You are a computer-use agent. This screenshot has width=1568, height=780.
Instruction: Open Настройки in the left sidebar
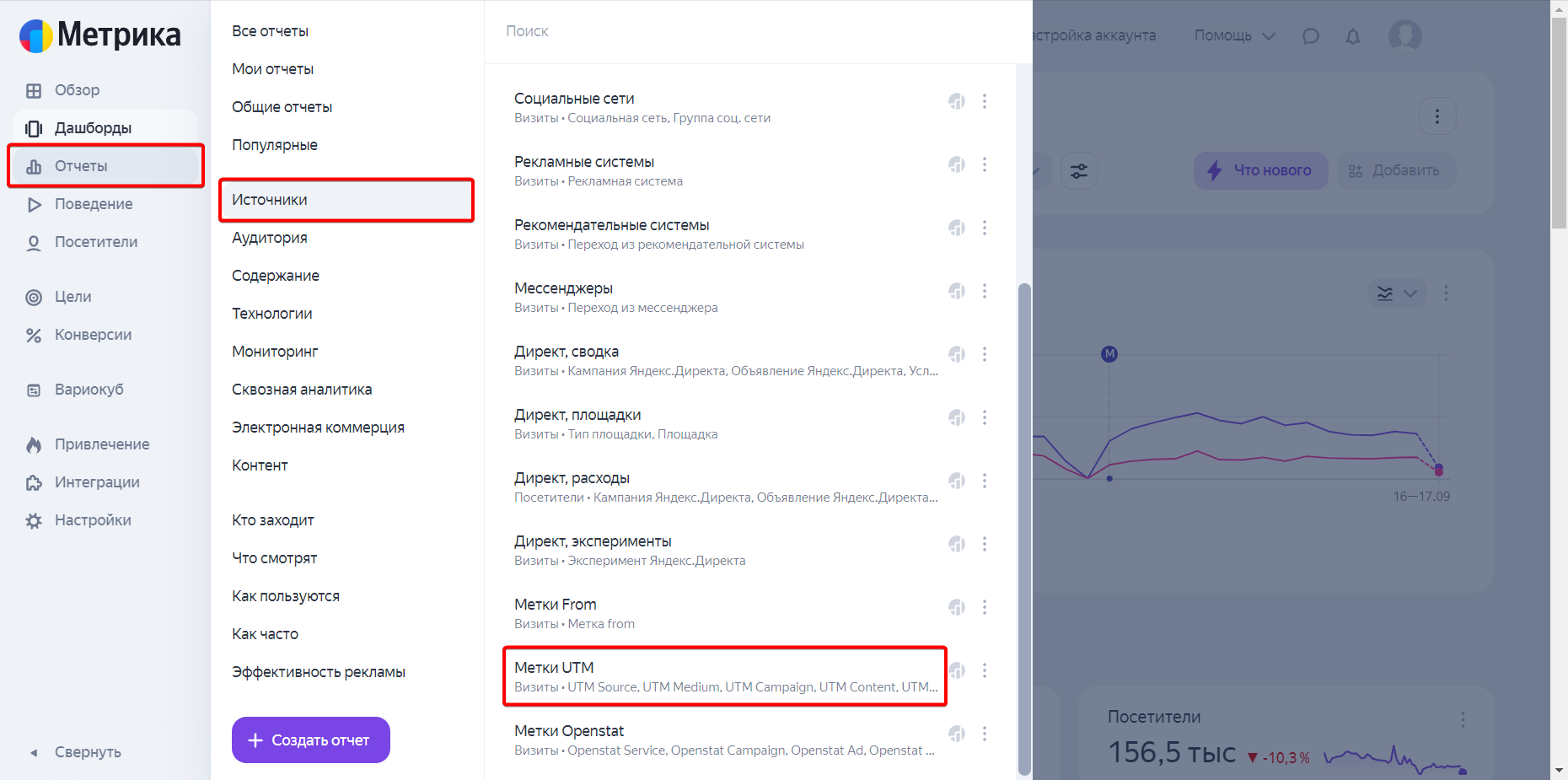tap(93, 520)
